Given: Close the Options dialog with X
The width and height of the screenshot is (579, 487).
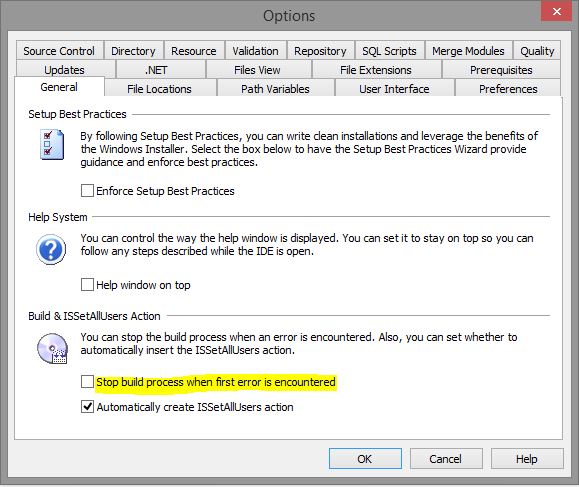Looking at the screenshot, I should 556,11.
